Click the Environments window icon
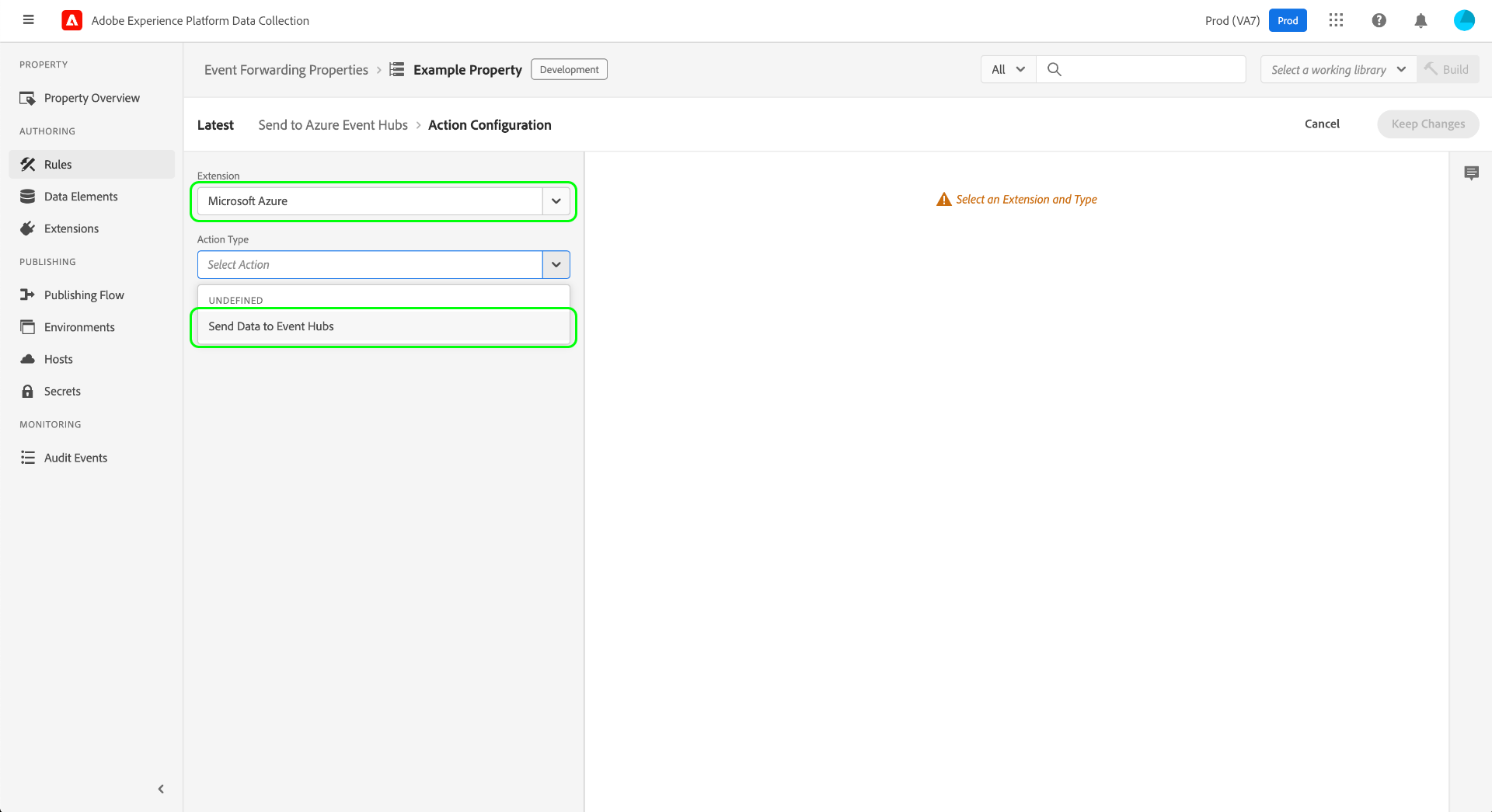Screen dimensions: 1492x812 point(28,327)
